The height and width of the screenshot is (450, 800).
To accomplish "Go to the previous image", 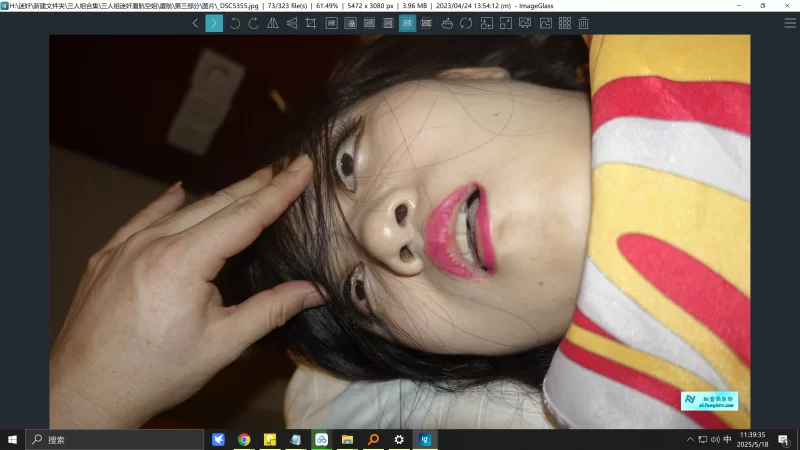I will pyautogui.click(x=195, y=23).
